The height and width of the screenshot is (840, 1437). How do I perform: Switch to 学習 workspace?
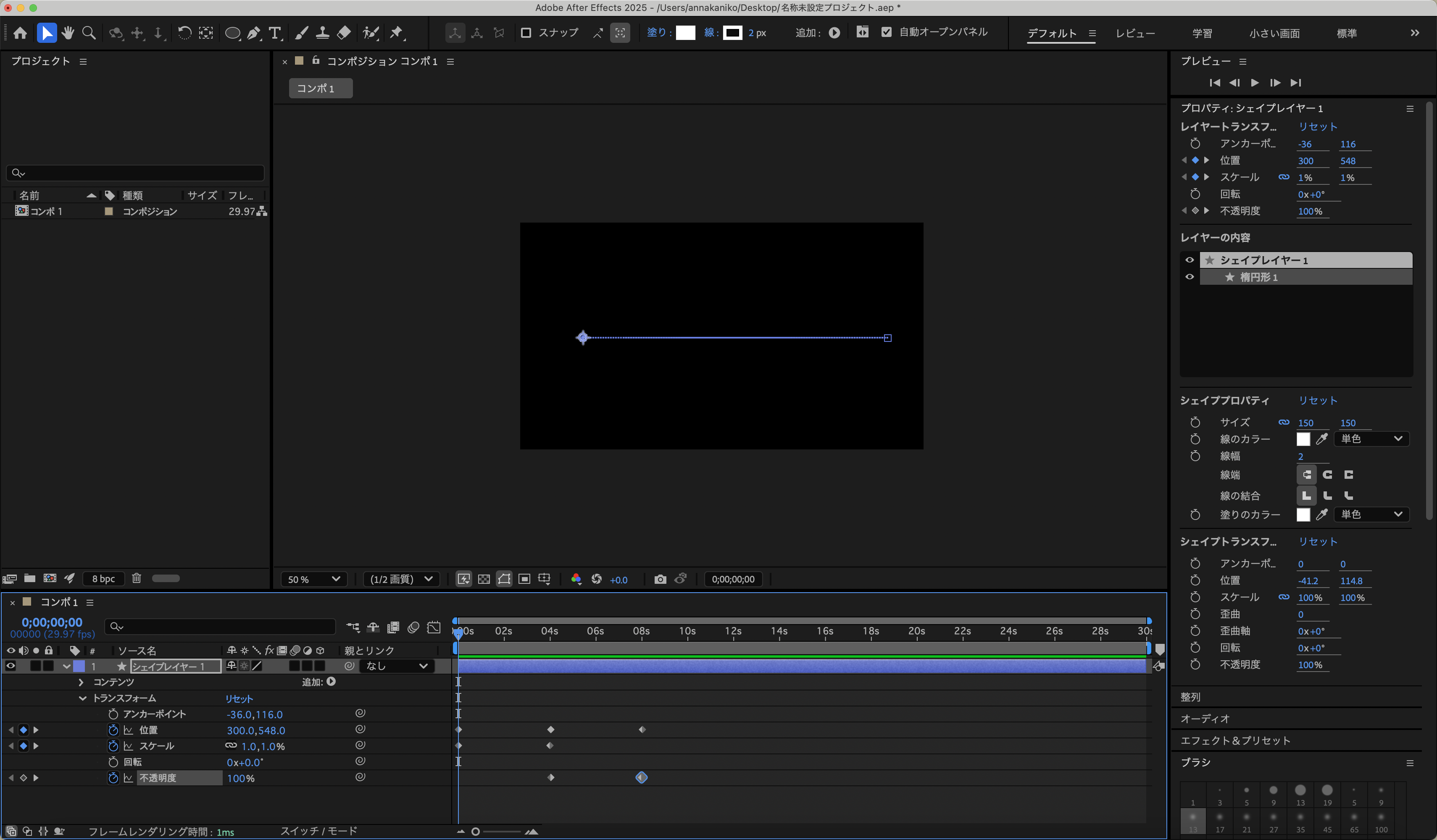pos(1203,33)
